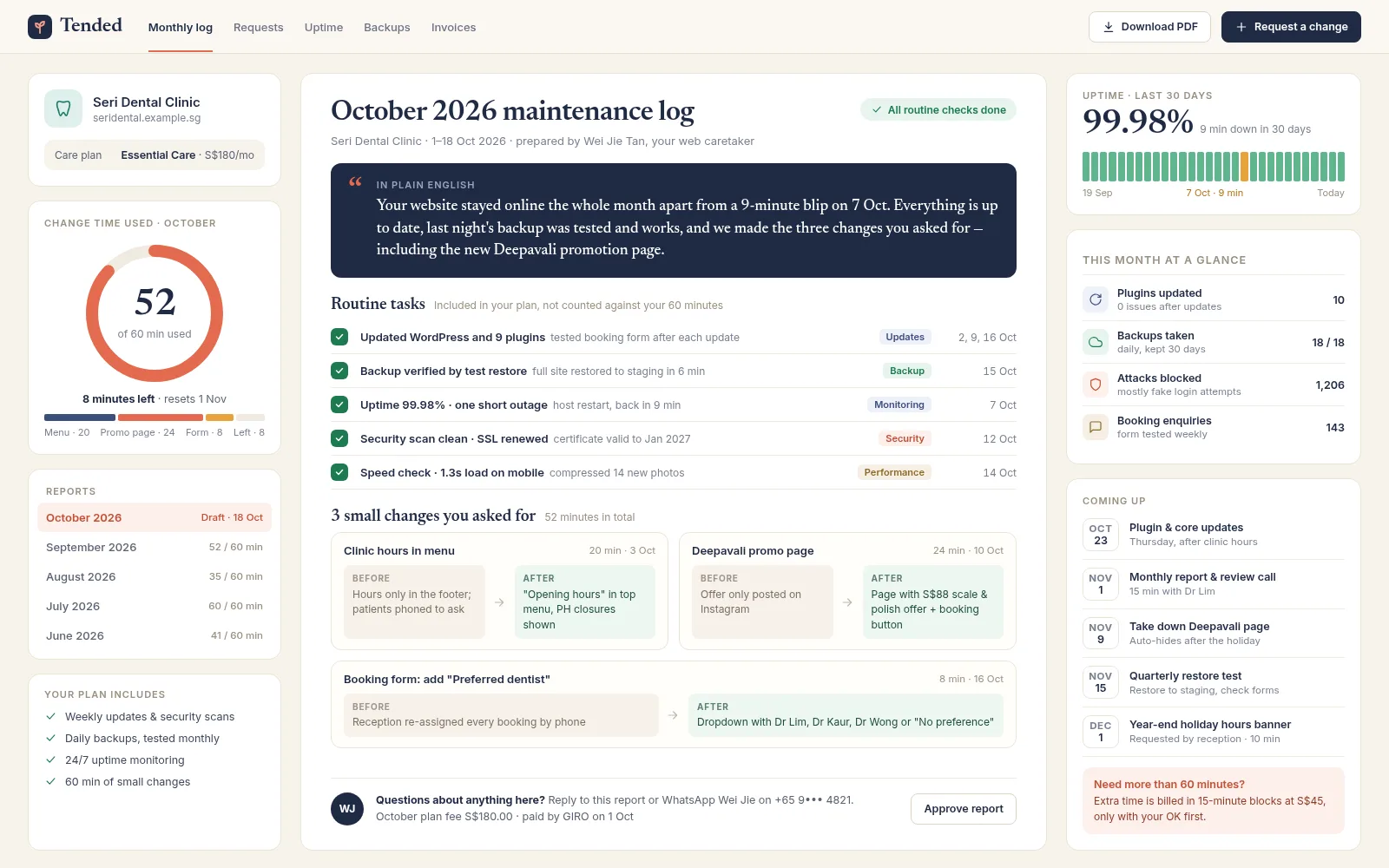Click the Attacks blocked shield icon

click(1096, 385)
